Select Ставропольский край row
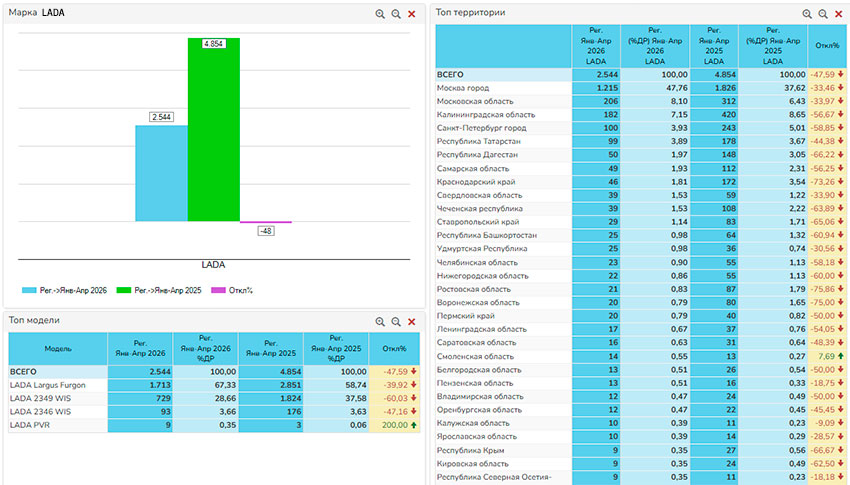Screen dimensions: 850x485 click(x=641, y=222)
